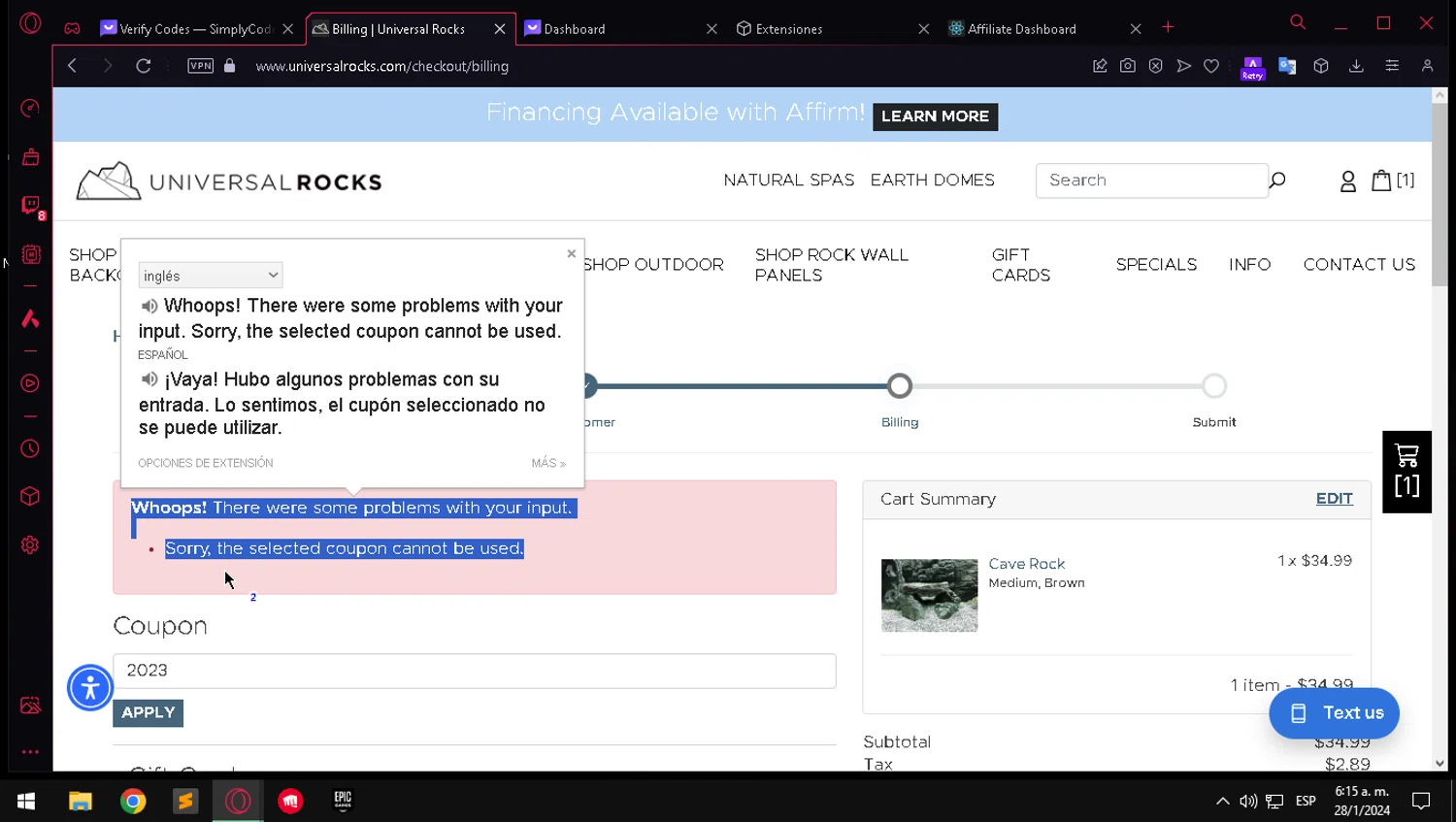Open the GX Corner gamepad icon
This screenshot has height=822, width=1456.
click(72, 28)
